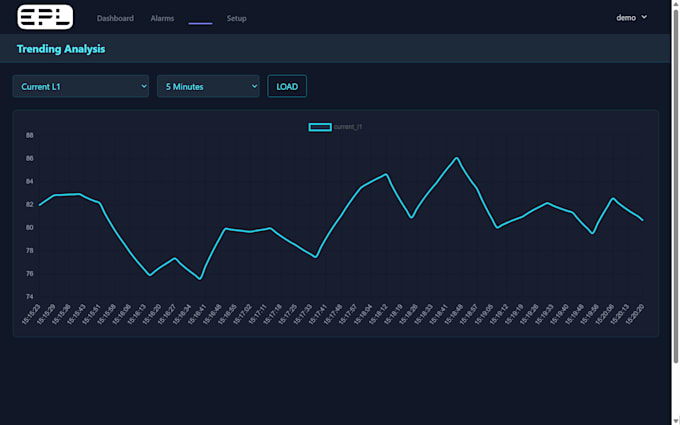680x425 pixels.
Task: Click the chart's highest peak near 86
Action: pyautogui.click(x=457, y=158)
